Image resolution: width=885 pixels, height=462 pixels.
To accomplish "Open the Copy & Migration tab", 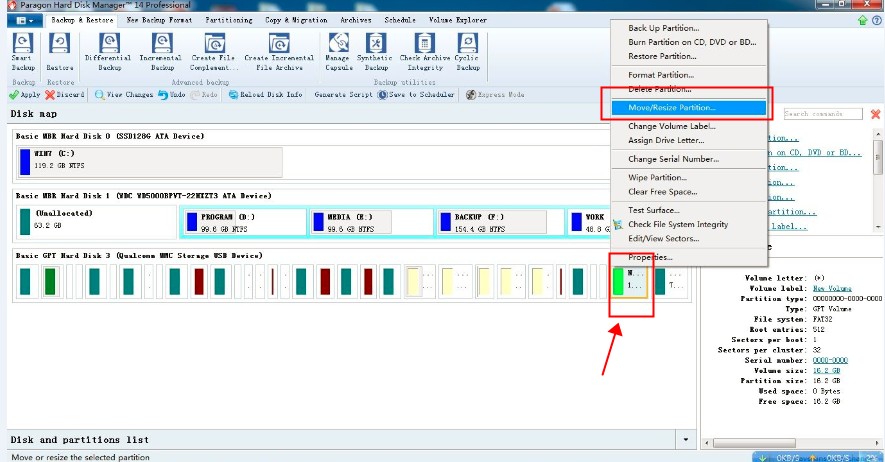I will (x=296, y=20).
